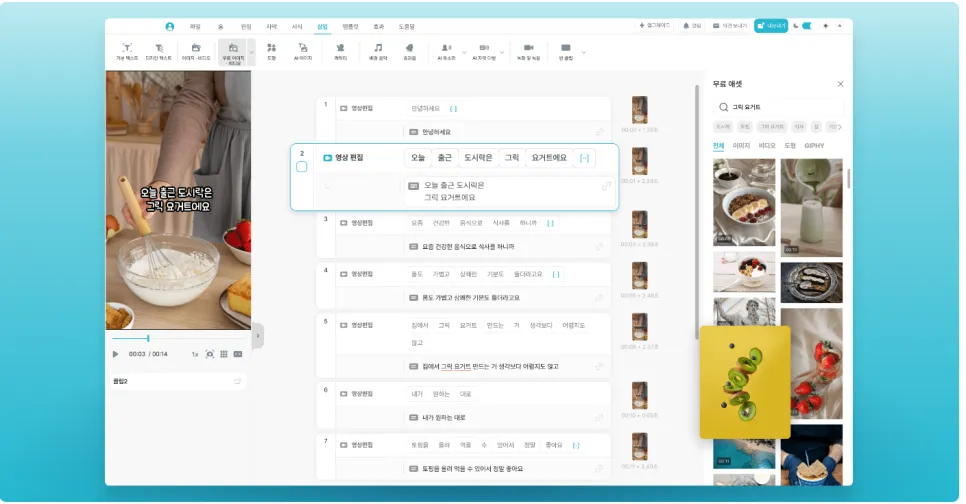Show more keyword tags with the right chevron

coord(840,127)
